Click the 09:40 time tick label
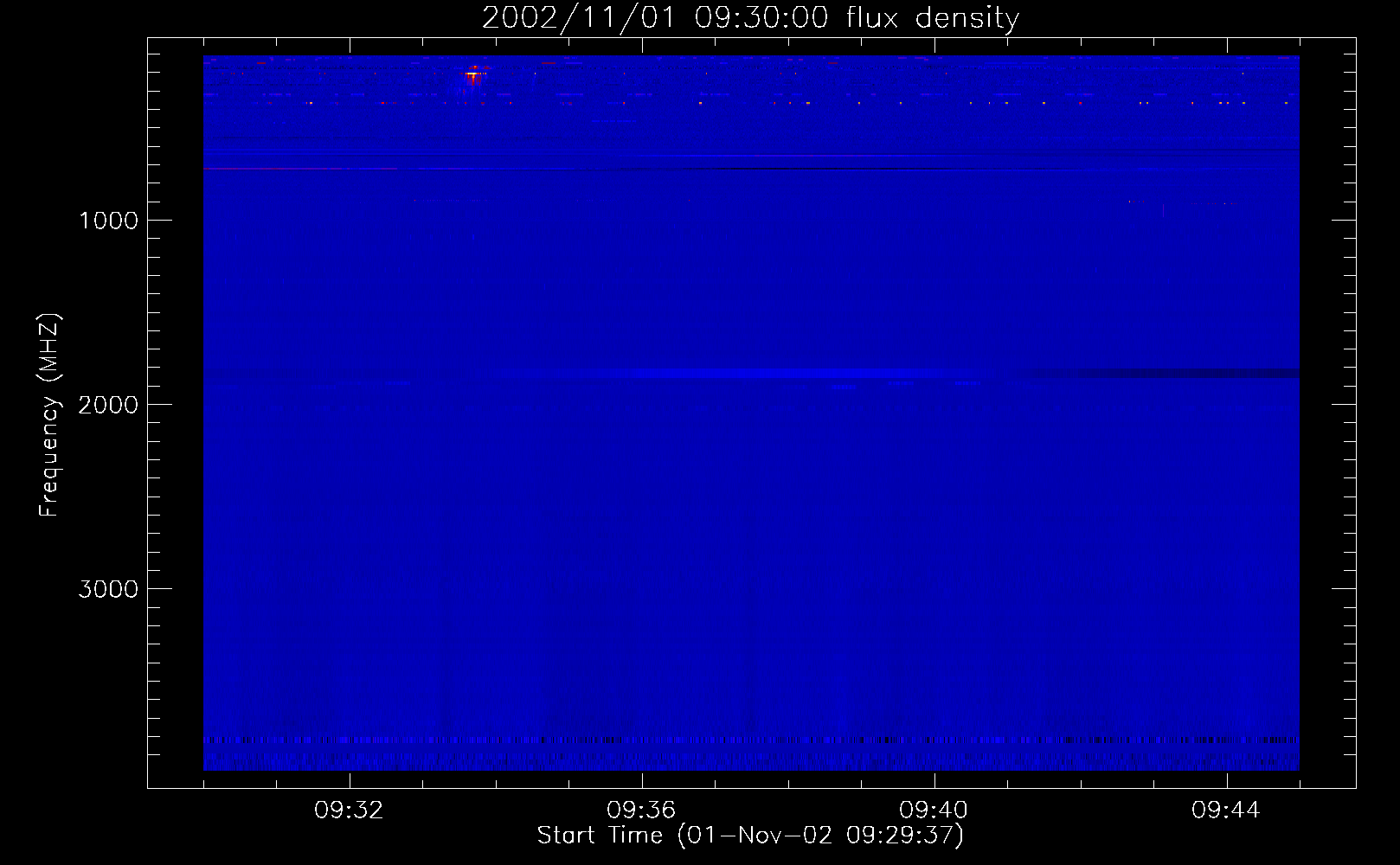Viewport: 1400px width, 865px height. 934,811
